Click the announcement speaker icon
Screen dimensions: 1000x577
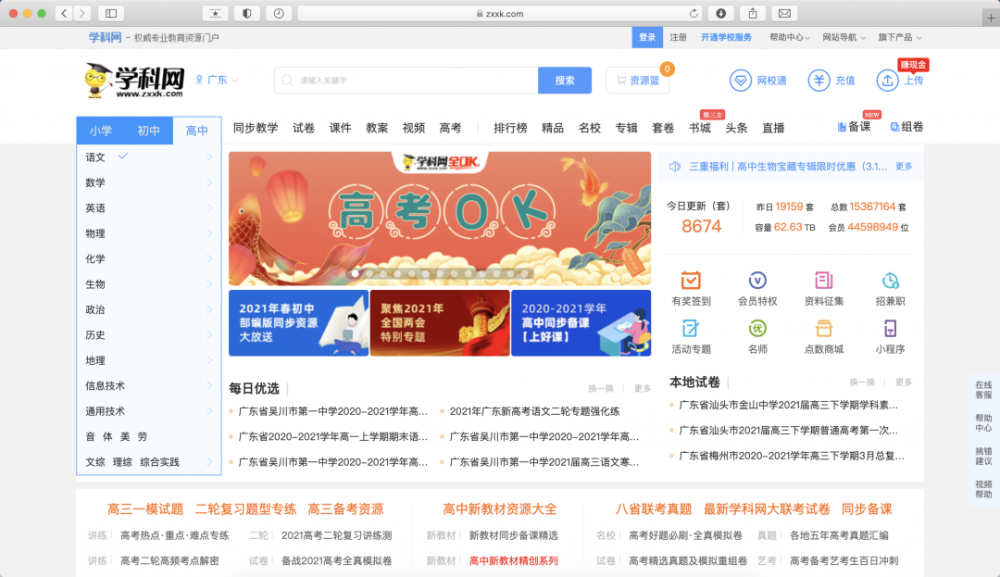pos(675,166)
